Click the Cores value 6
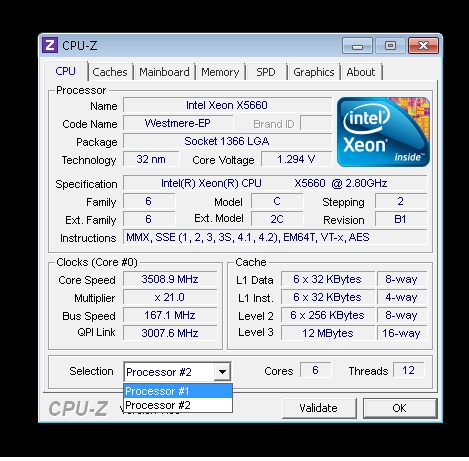469x461 pixels. click(316, 370)
